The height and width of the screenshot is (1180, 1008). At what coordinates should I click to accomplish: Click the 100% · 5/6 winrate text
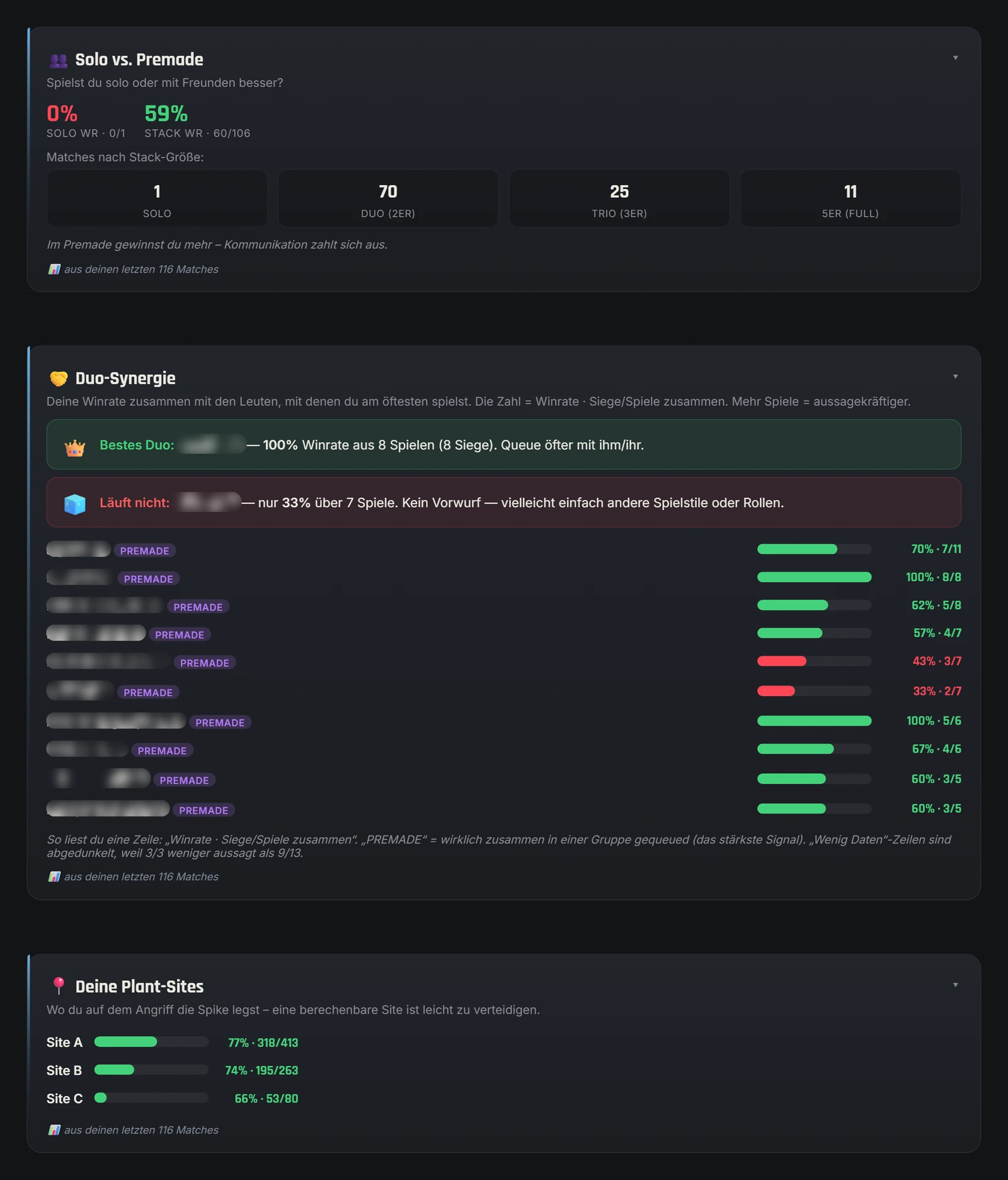[x=934, y=721]
